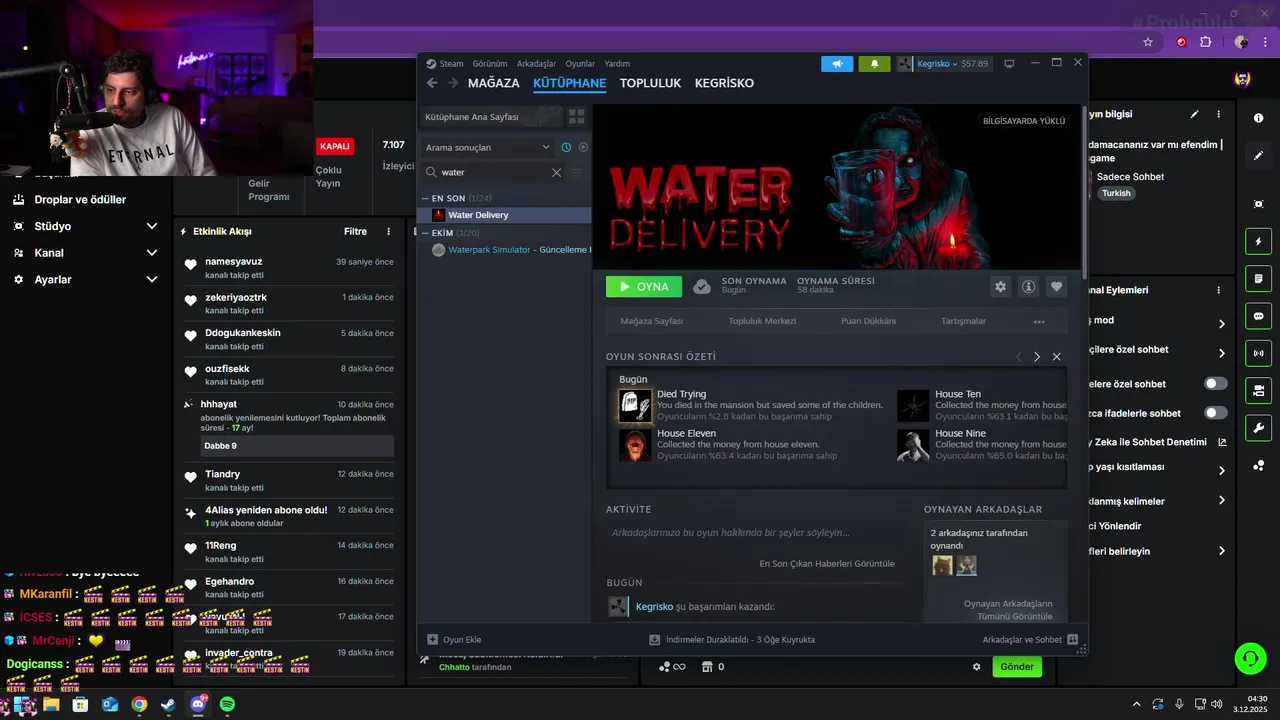The width and height of the screenshot is (1280, 720).
Task: Go forward with Steam forward arrow
Action: pyautogui.click(x=453, y=83)
